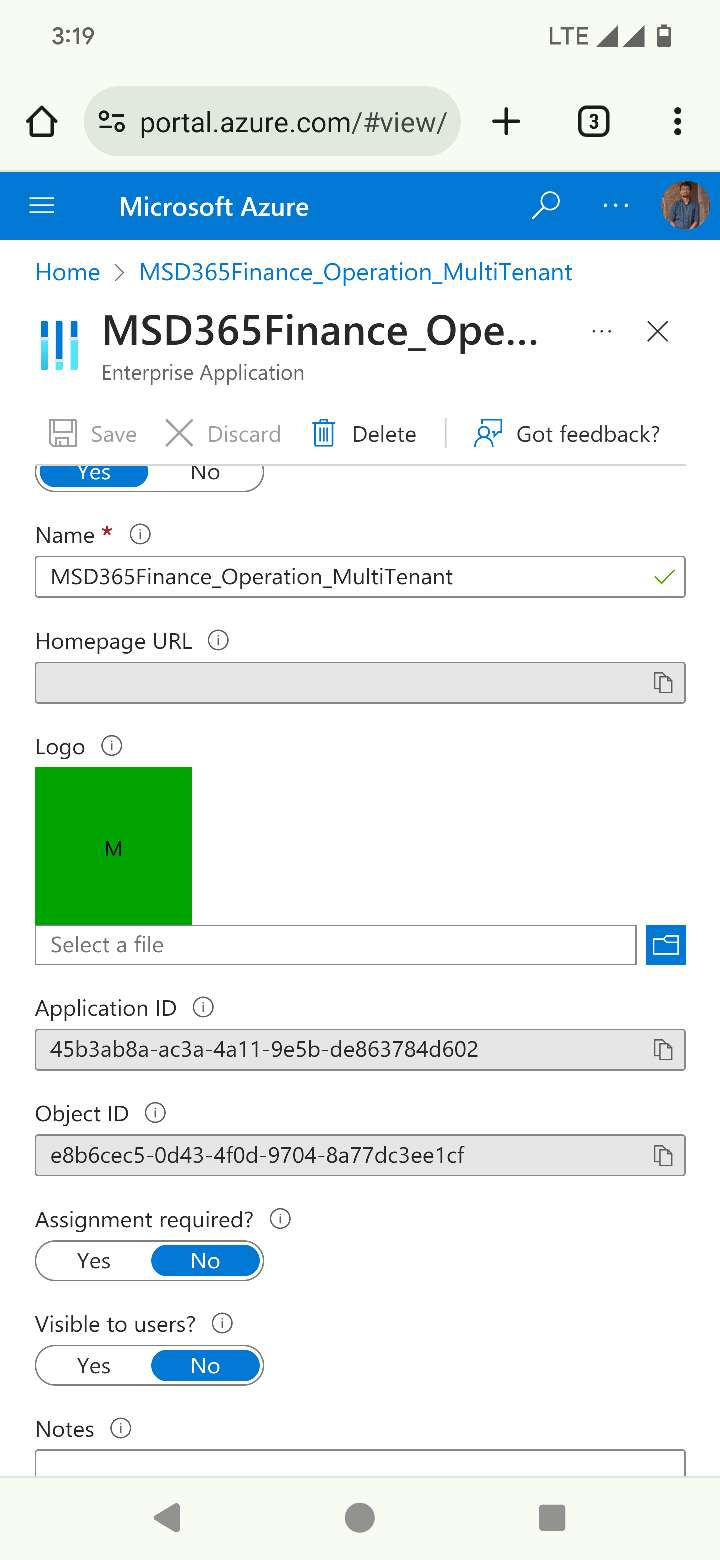Close the Enterprise Application blade

(657, 332)
